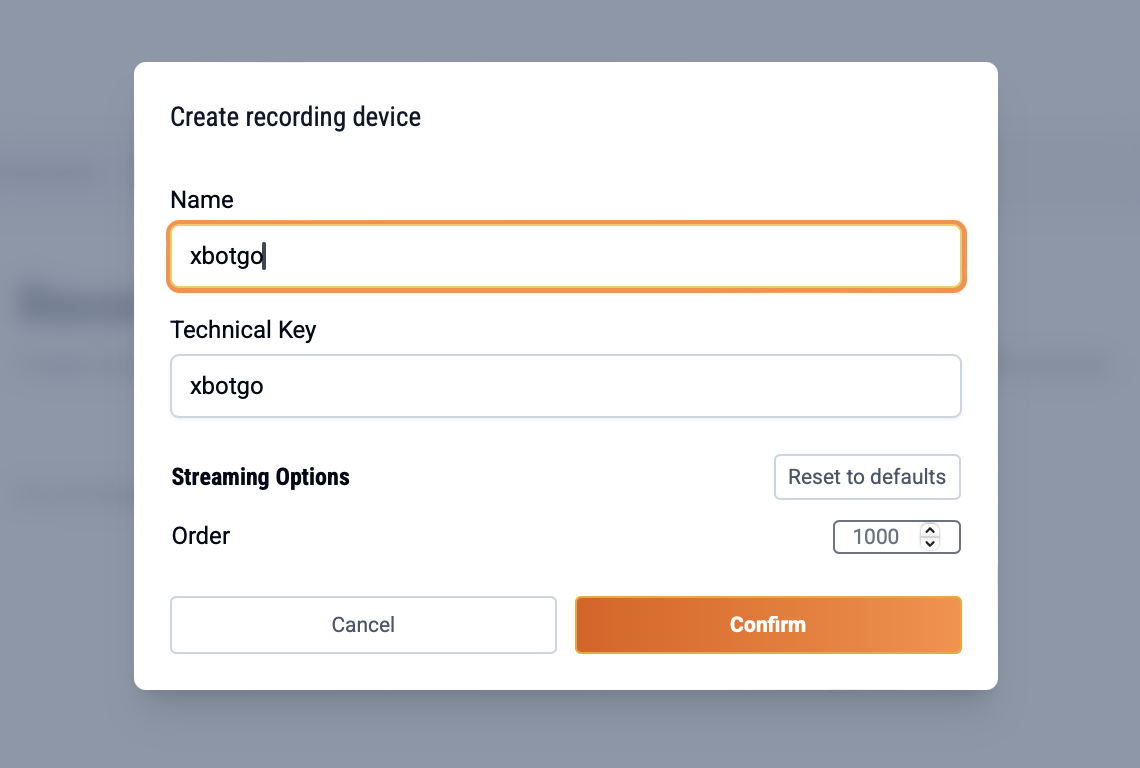Reset streaming options to defaults
This screenshot has width=1140, height=768.
[867, 477]
